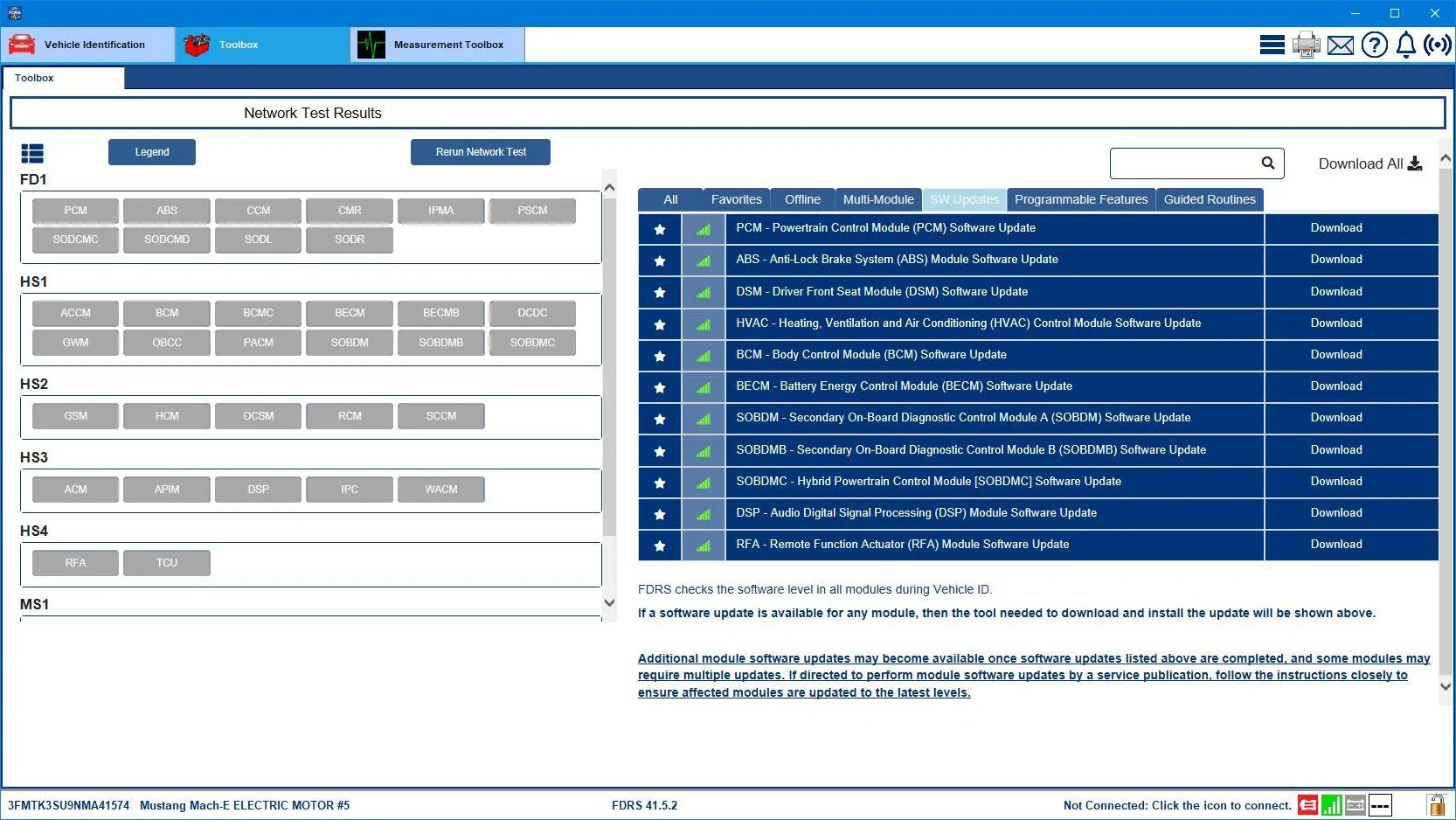
Task: Click the signal bars icon in BECM row
Action: point(704,387)
